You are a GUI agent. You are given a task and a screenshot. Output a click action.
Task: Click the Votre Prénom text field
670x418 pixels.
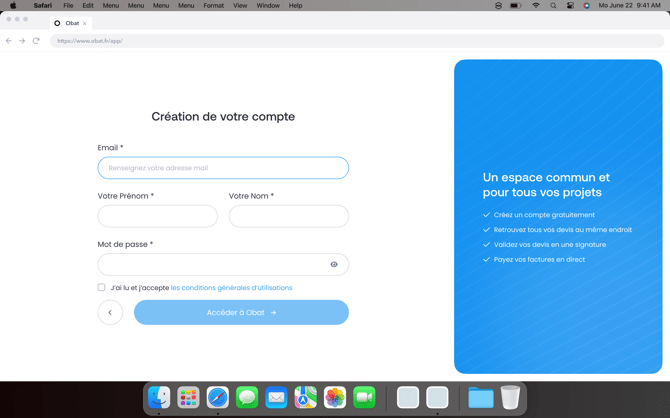click(157, 216)
